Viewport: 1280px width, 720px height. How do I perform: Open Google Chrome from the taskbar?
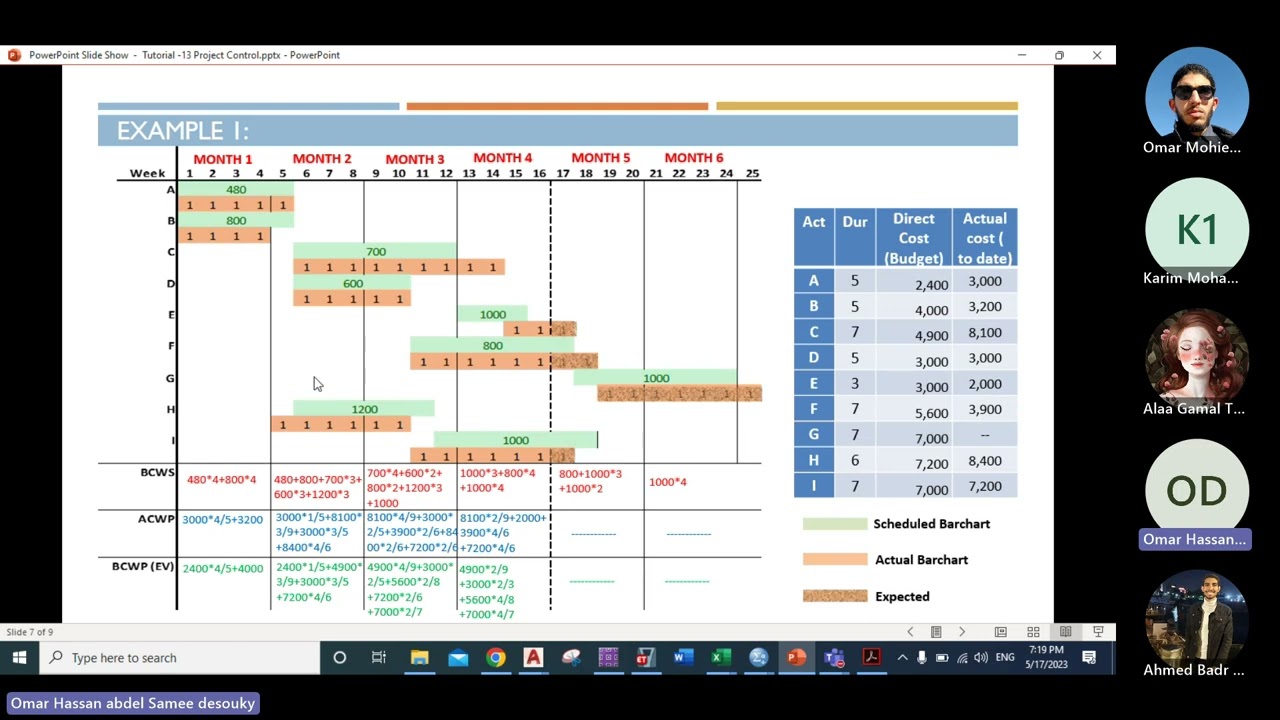[496, 657]
